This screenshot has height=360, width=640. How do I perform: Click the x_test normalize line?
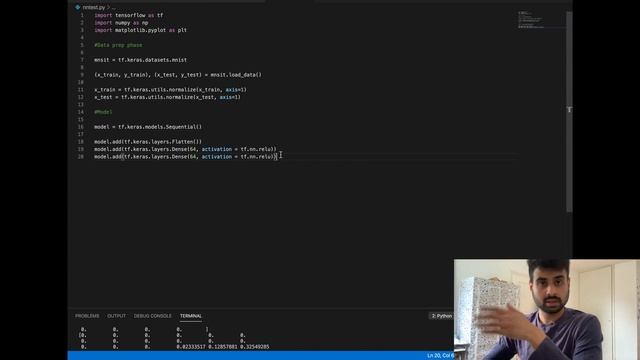[x=167, y=97]
